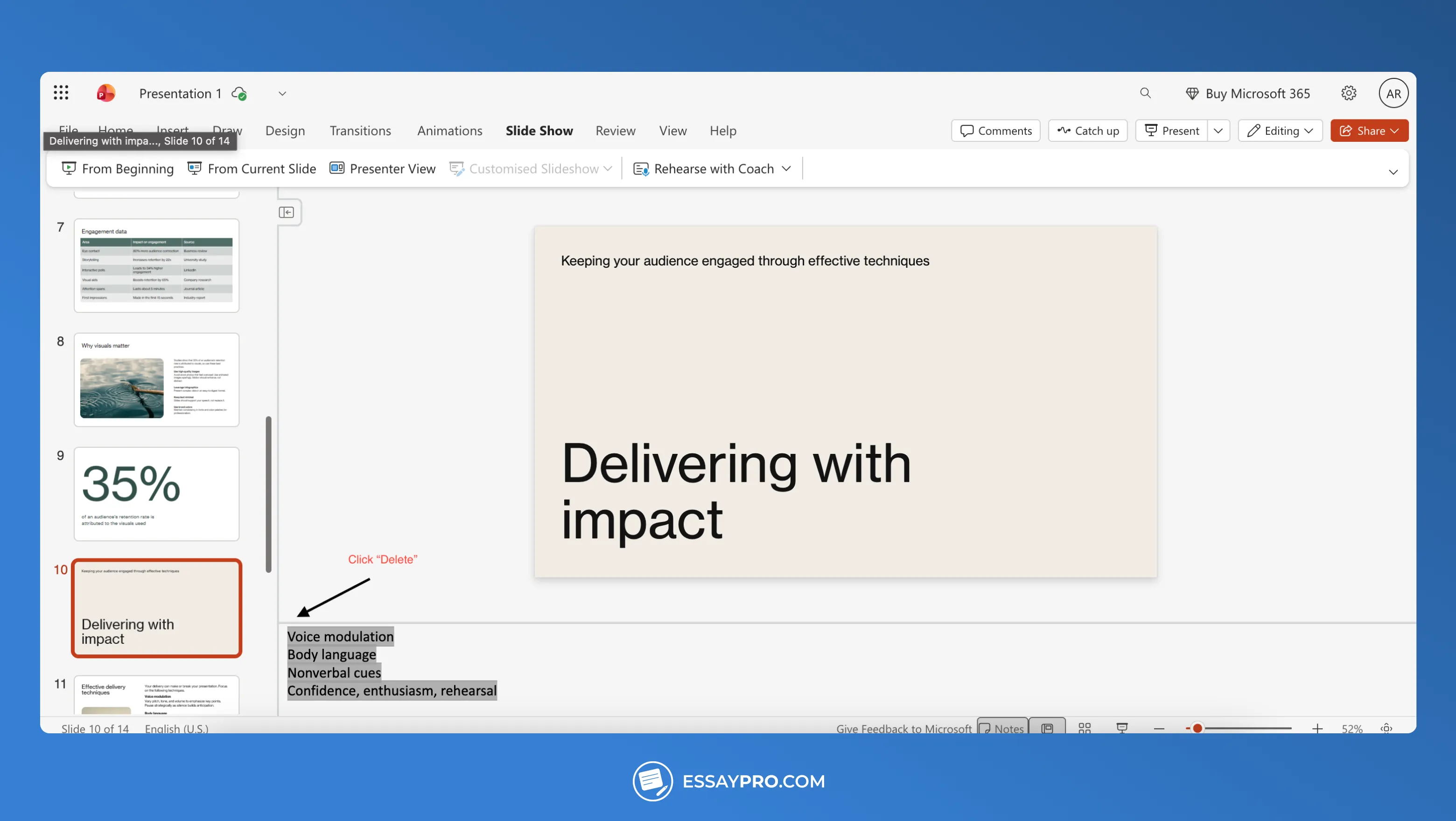Screen dimensions: 1456x821
Task: Click the search magnifier icon
Action: [x=1145, y=93]
